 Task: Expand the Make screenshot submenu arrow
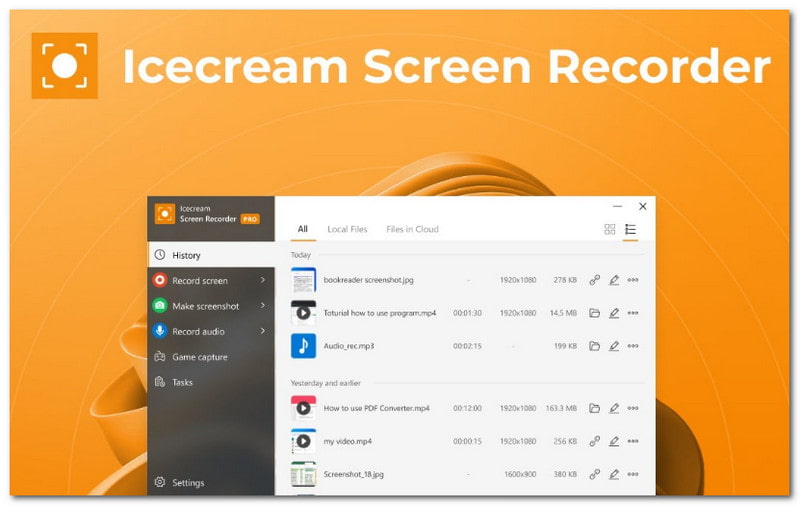(x=263, y=306)
